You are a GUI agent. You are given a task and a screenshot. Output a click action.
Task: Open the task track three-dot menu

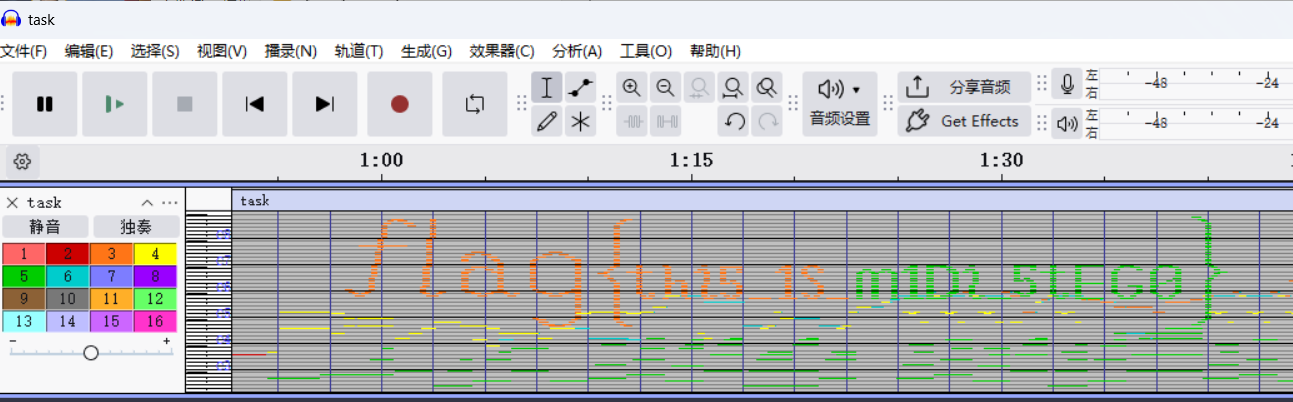click(170, 202)
